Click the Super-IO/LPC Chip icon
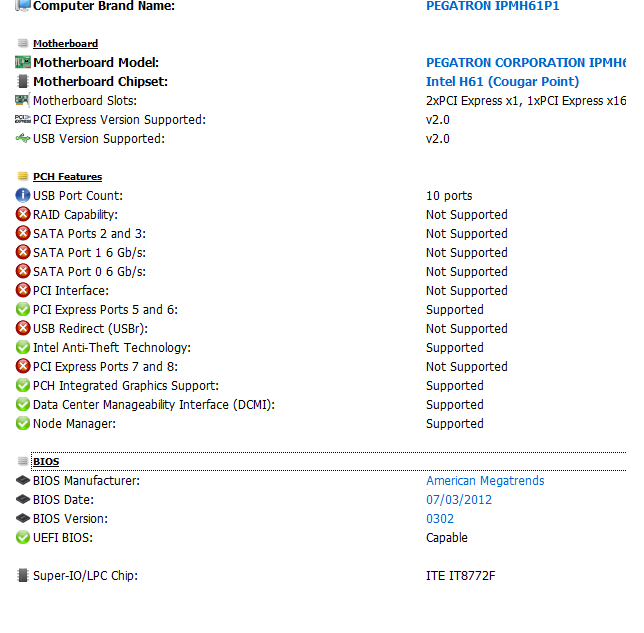The height and width of the screenshot is (633, 644). (x=23, y=575)
